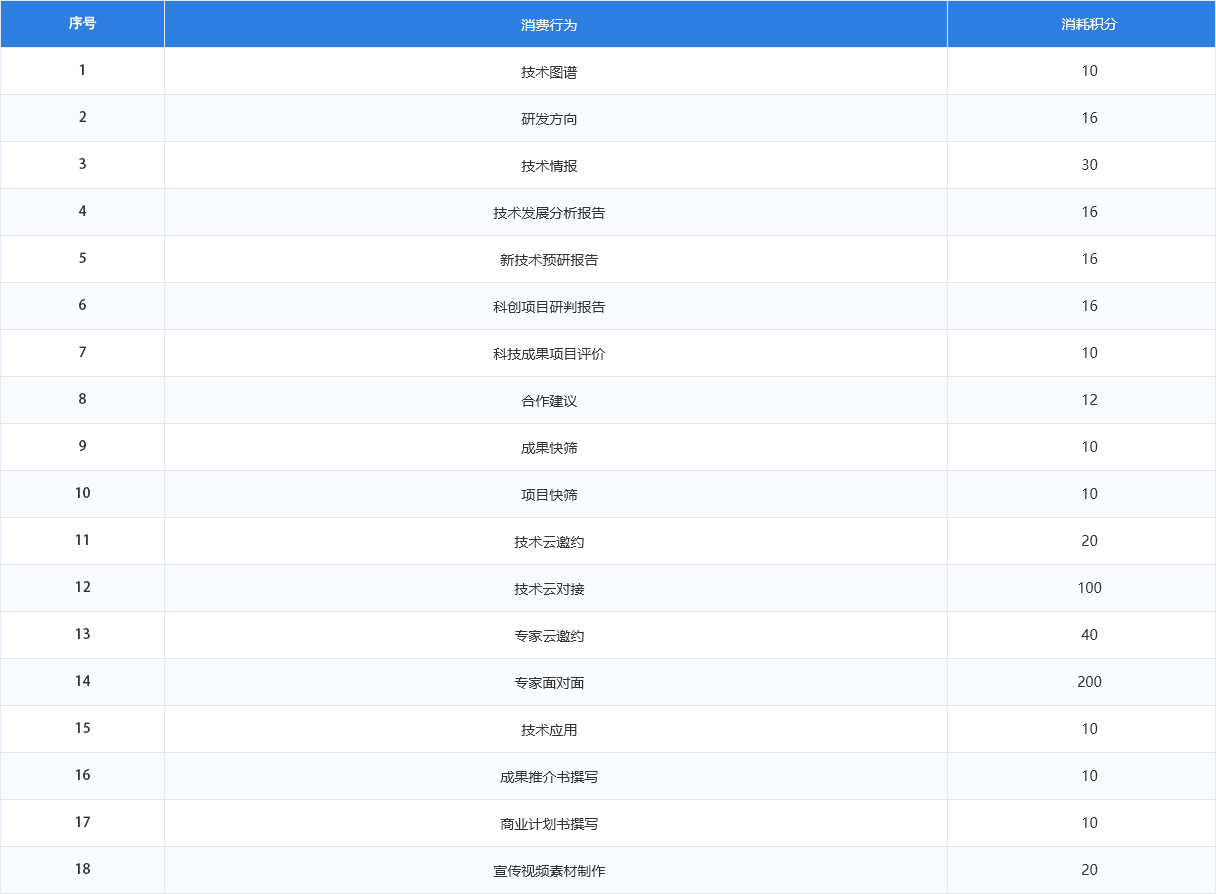The height and width of the screenshot is (894, 1216).
Task: Click the 商业计划书撰写 entry
Action: pyautogui.click(x=549, y=824)
